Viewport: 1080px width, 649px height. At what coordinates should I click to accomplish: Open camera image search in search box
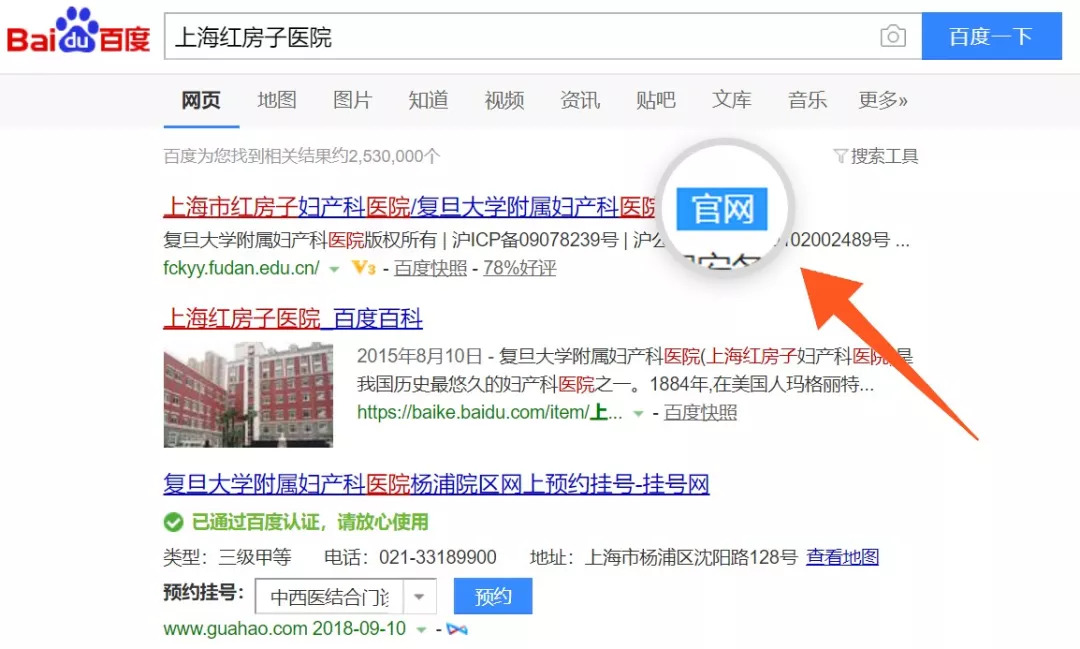892,37
